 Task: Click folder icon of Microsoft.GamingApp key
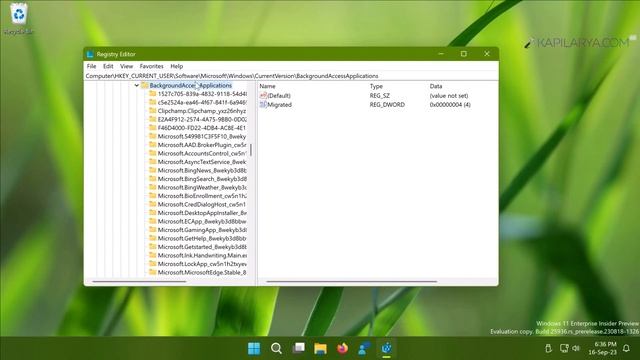153,230
